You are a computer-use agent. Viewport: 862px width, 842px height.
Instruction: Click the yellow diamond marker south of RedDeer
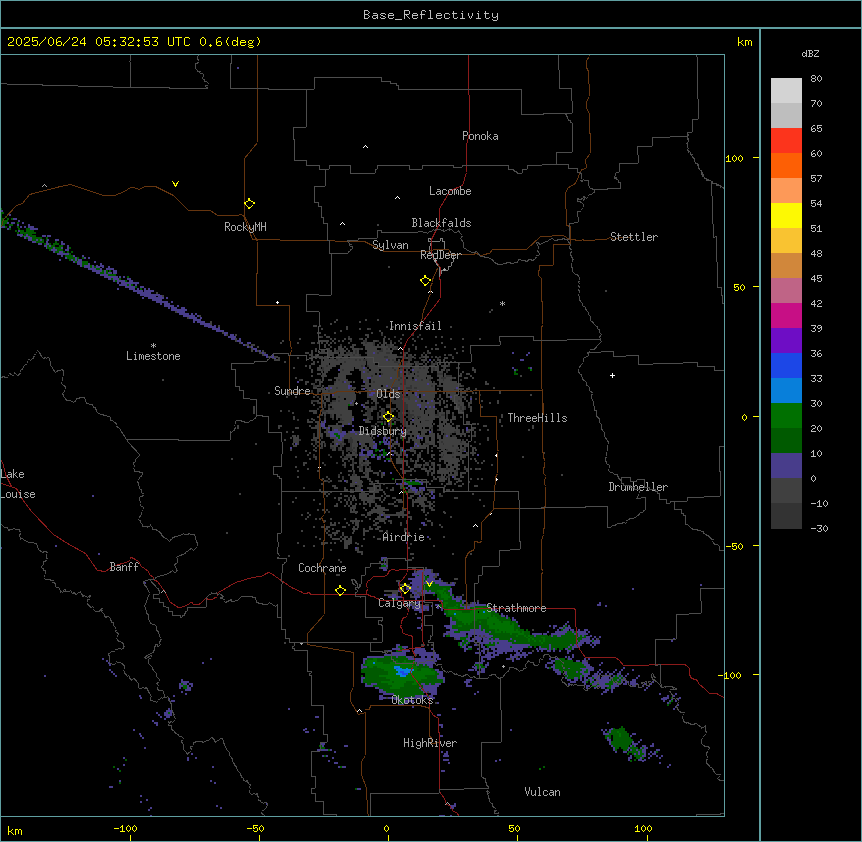[425, 281]
